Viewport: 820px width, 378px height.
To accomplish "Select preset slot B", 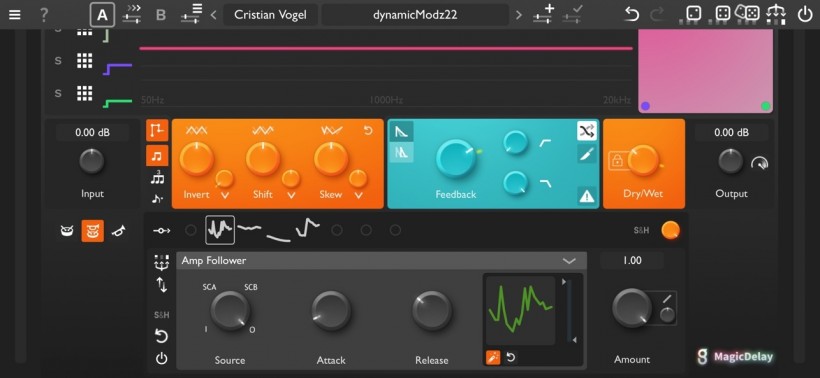I will [x=161, y=15].
